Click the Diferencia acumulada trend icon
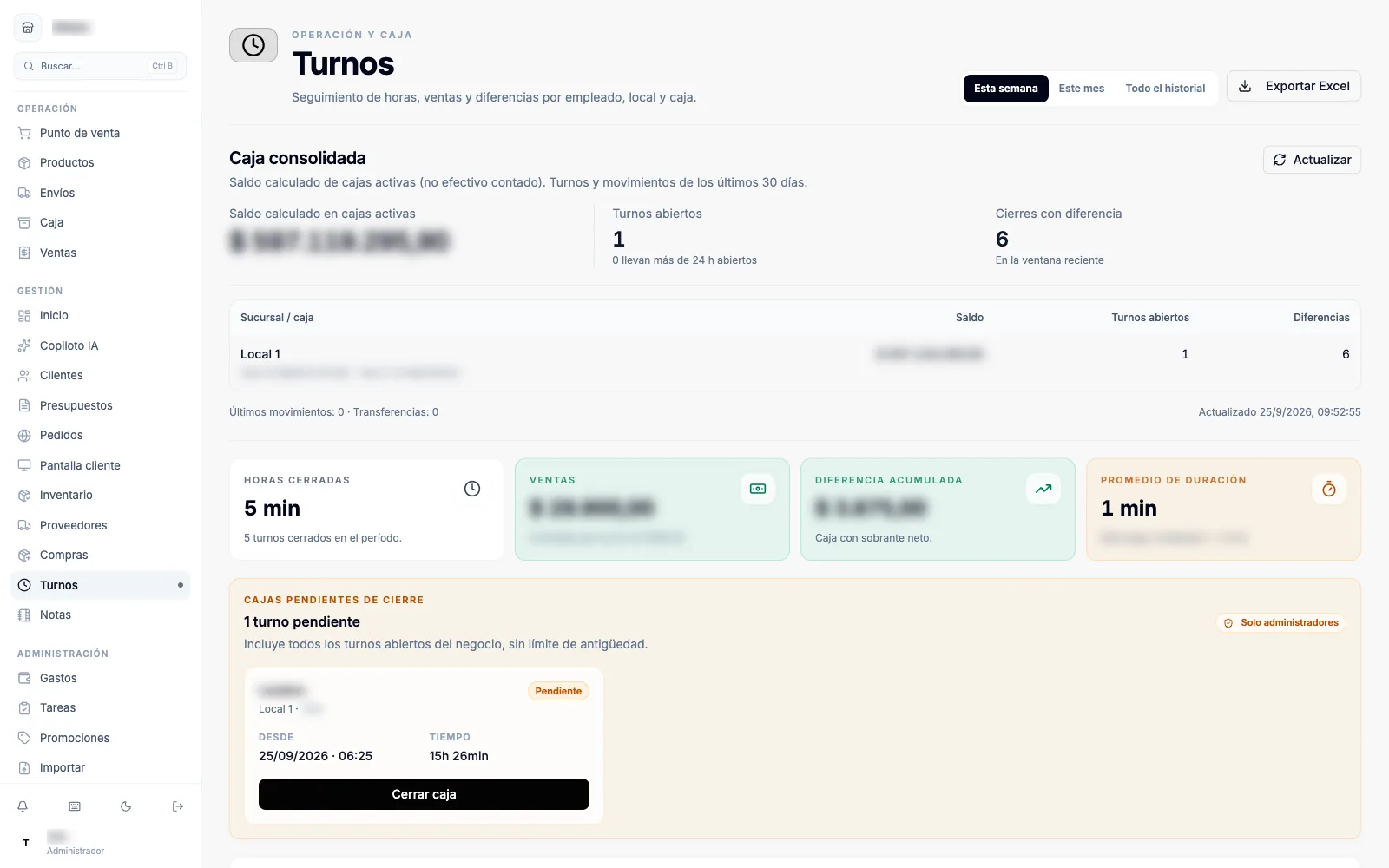The width and height of the screenshot is (1389, 868). click(x=1043, y=489)
